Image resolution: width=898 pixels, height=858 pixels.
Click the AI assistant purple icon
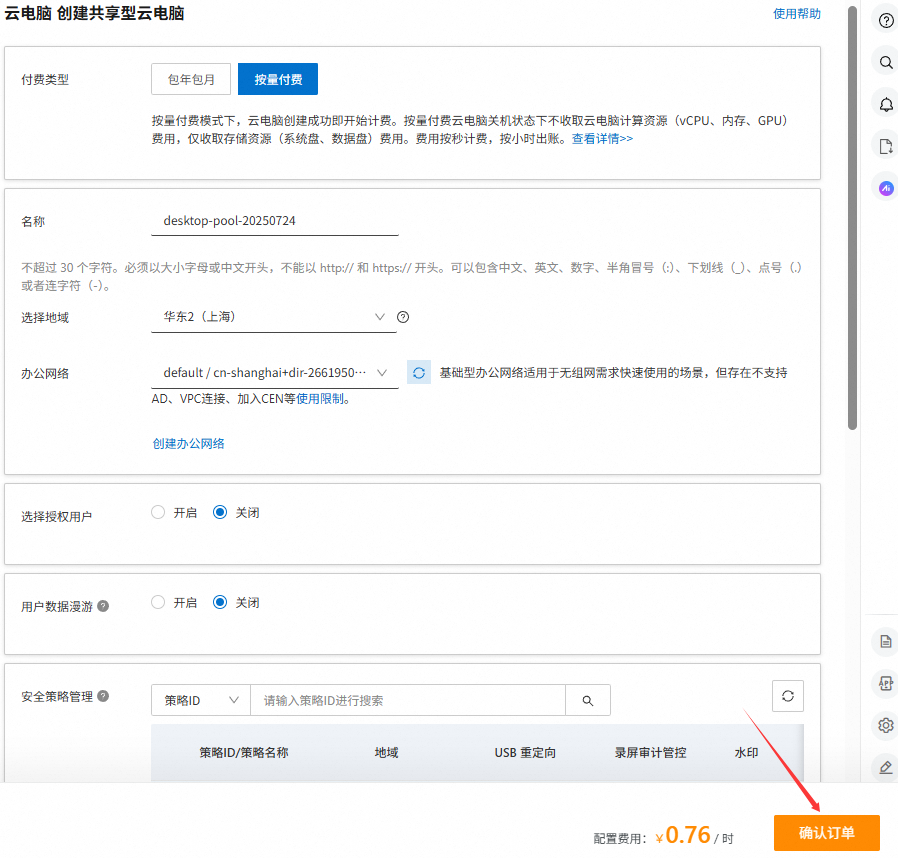point(885,188)
